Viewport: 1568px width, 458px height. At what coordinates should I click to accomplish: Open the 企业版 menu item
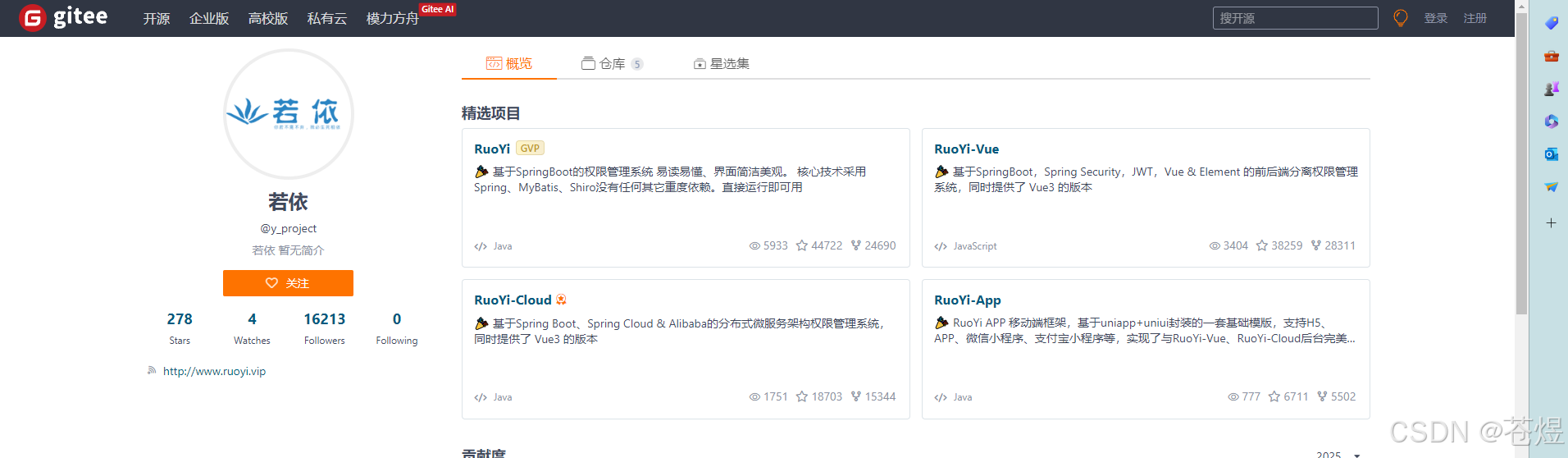pyautogui.click(x=209, y=18)
